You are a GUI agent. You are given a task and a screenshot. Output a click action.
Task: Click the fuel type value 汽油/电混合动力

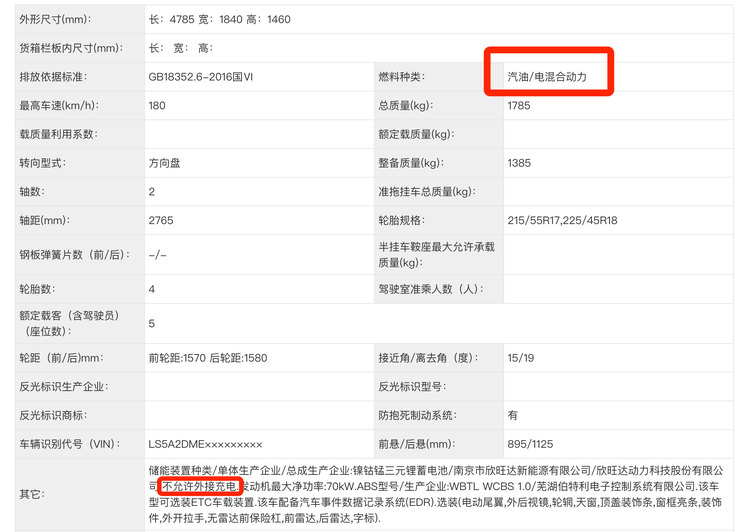(549, 77)
